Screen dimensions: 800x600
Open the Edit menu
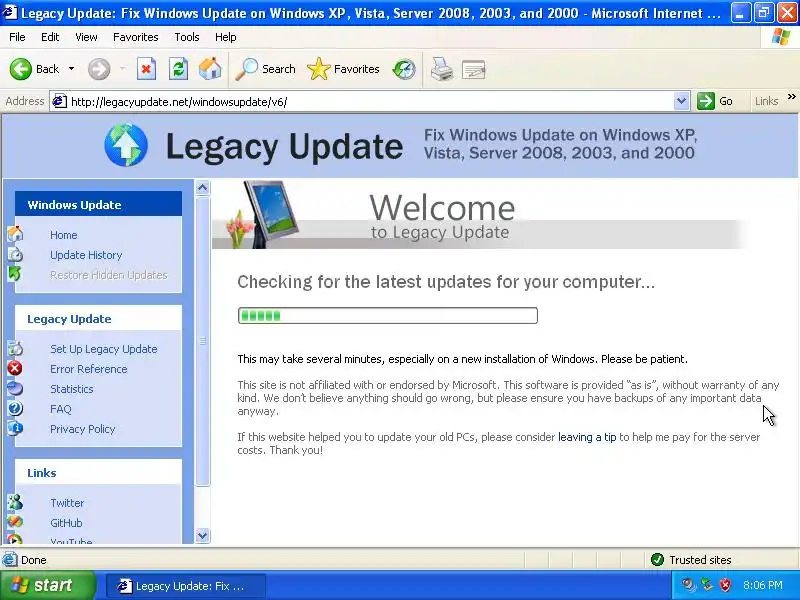[50, 37]
